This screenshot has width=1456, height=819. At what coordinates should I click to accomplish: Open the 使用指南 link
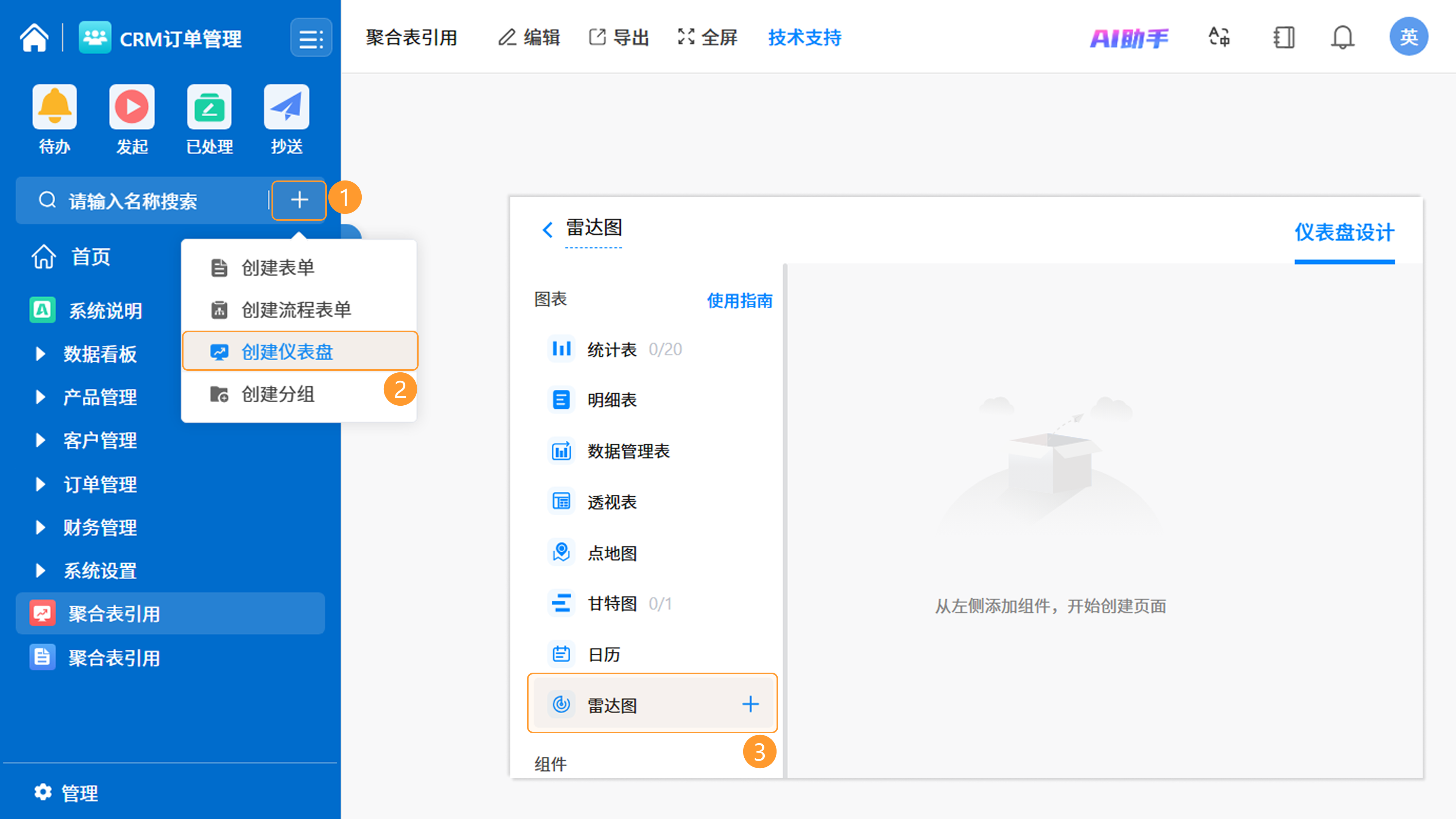click(x=739, y=300)
